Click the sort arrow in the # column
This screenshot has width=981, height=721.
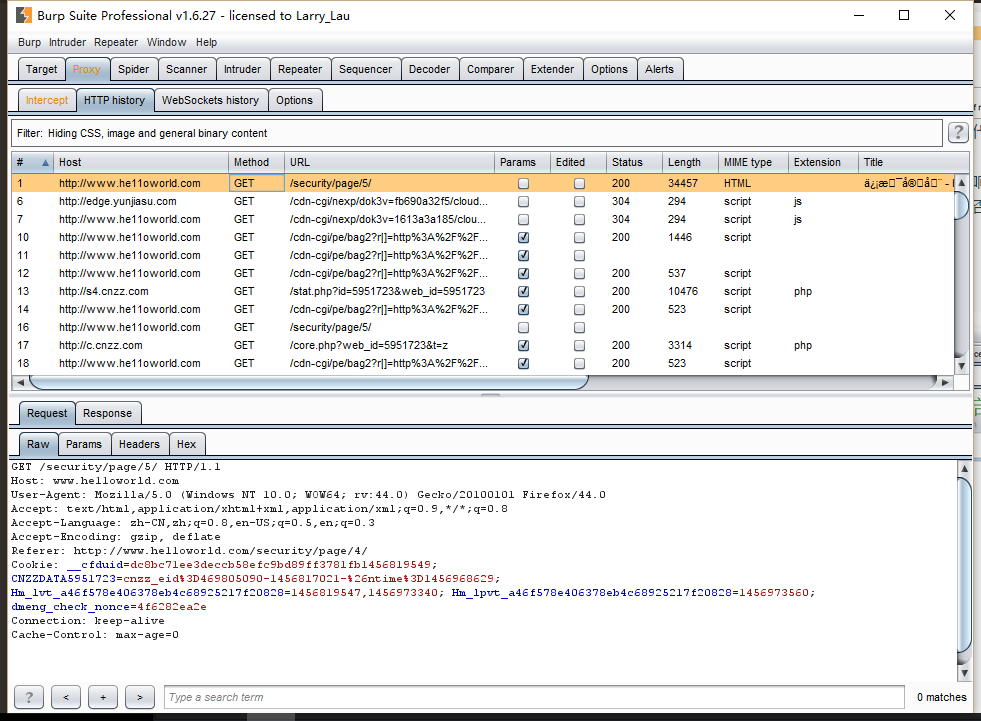tap(45, 163)
